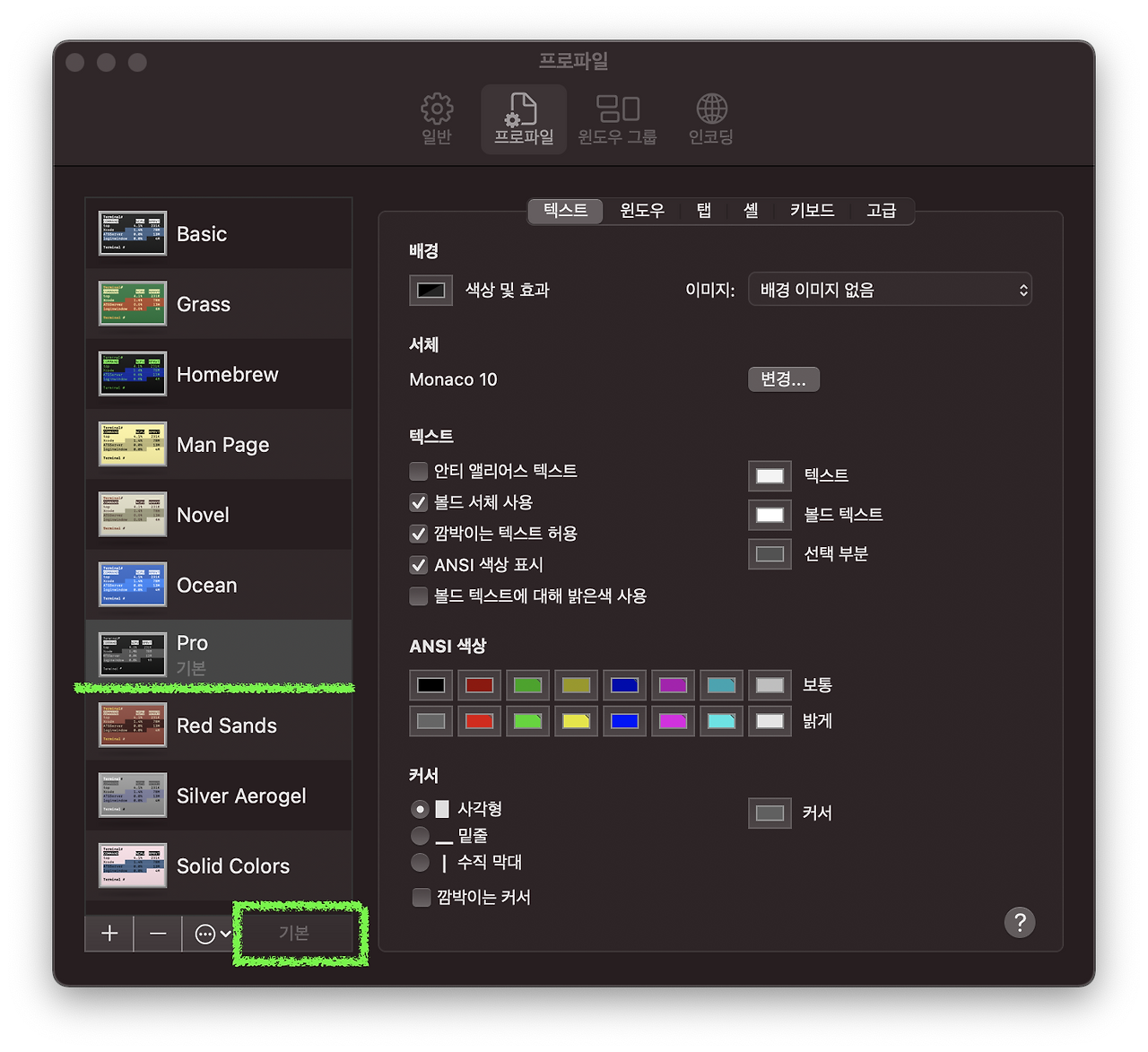Viewport: 1148px width, 1052px height.
Task: Click the highlighted 기본 button
Action: point(297,933)
